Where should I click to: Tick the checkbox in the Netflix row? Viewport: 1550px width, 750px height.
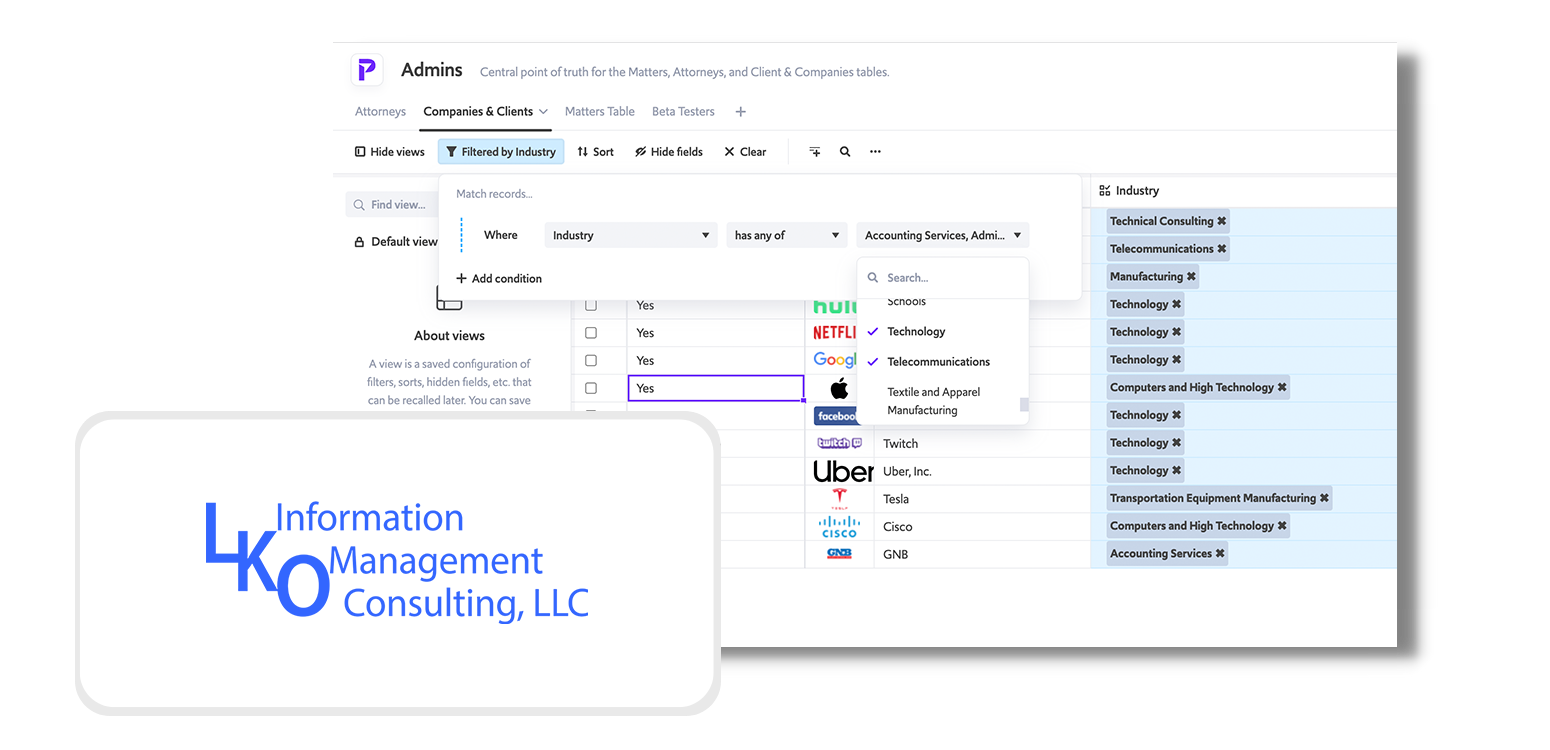591,333
